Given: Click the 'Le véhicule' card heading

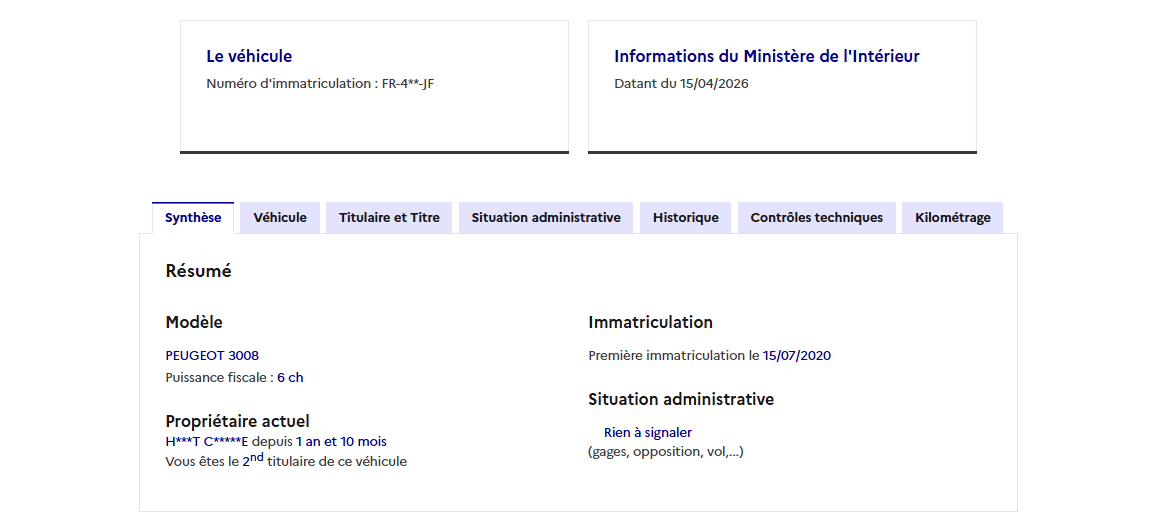Looking at the screenshot, I should [x=249, y=57].
